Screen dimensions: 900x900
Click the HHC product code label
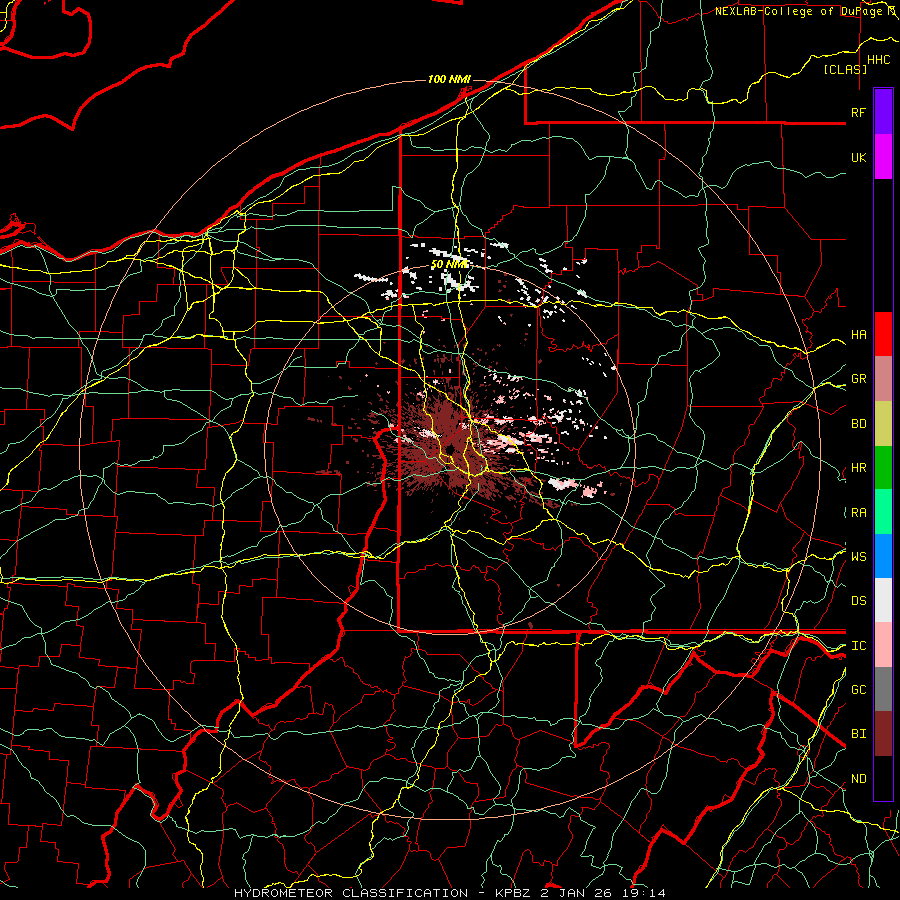coord(879,60)
